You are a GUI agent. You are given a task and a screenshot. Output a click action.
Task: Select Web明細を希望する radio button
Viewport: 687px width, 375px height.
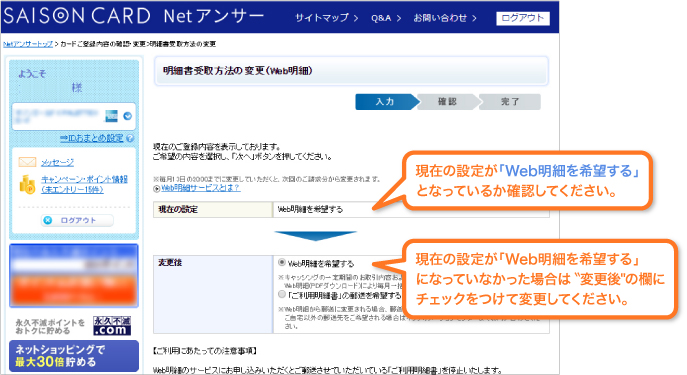[282, 262]
